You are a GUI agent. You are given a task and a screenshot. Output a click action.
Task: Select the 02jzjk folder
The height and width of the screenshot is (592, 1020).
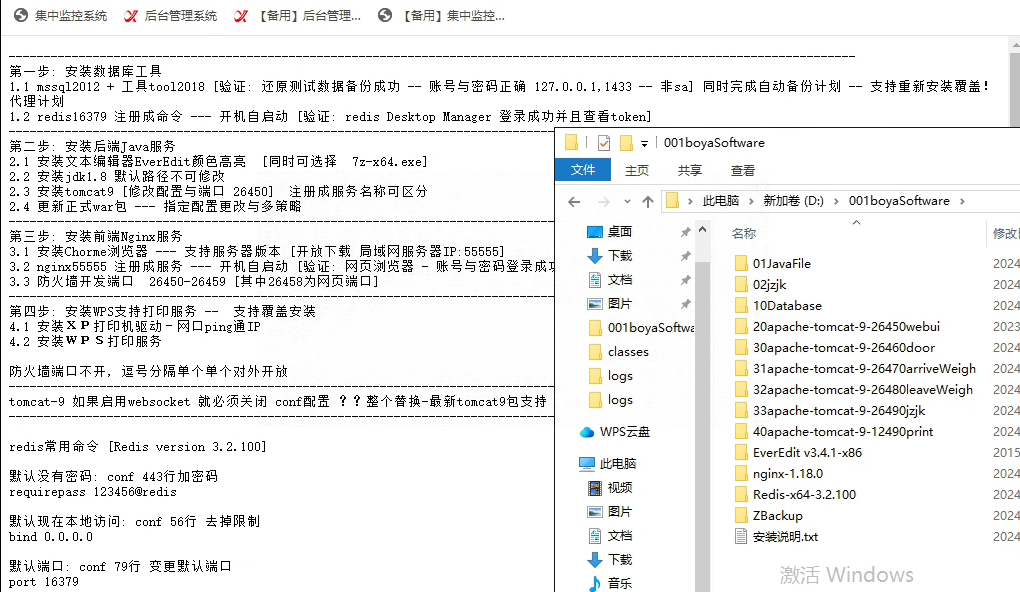click(760, 284)
